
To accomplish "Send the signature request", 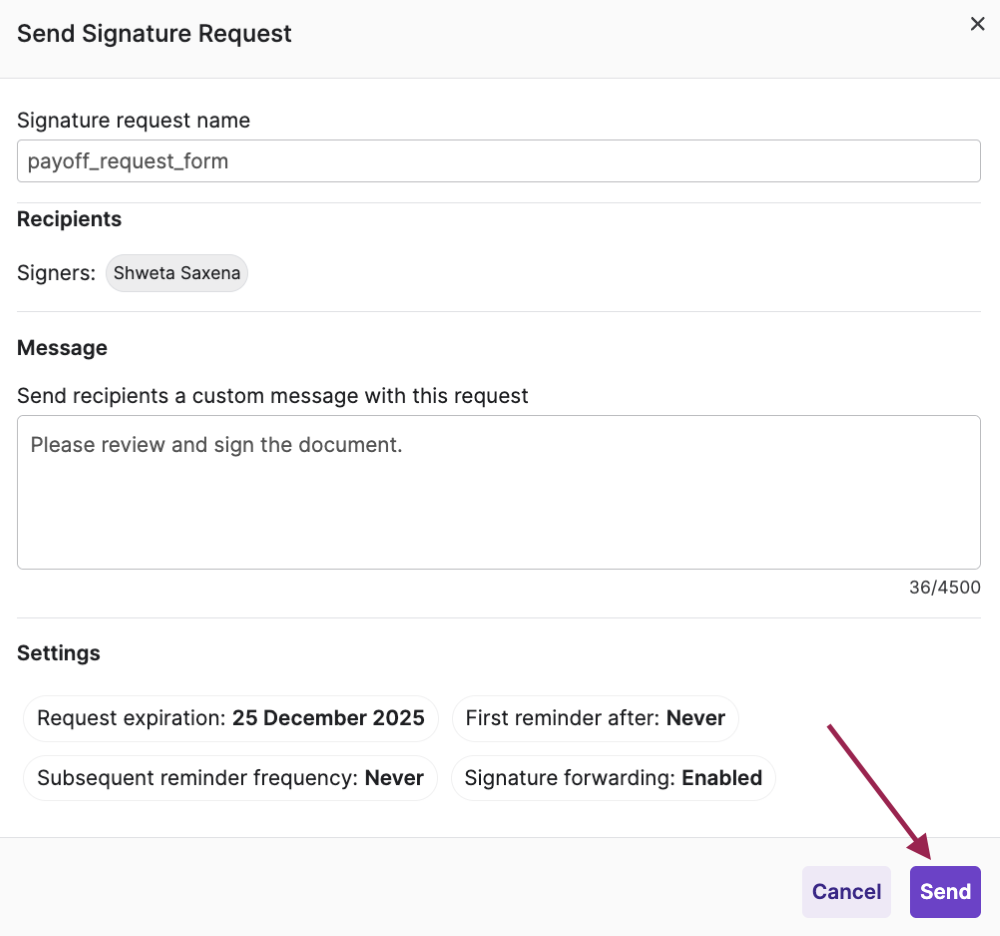I will coord(945,892).
